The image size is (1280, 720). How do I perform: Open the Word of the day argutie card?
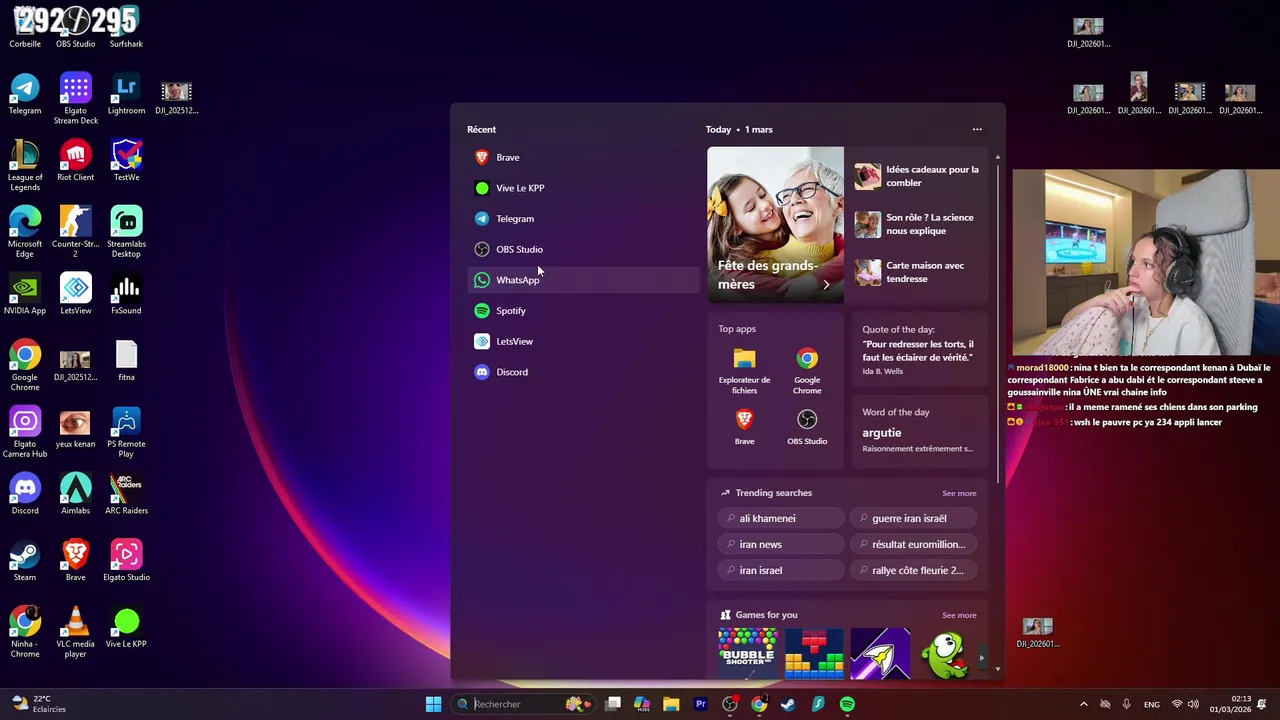click(x=920, y=432)
